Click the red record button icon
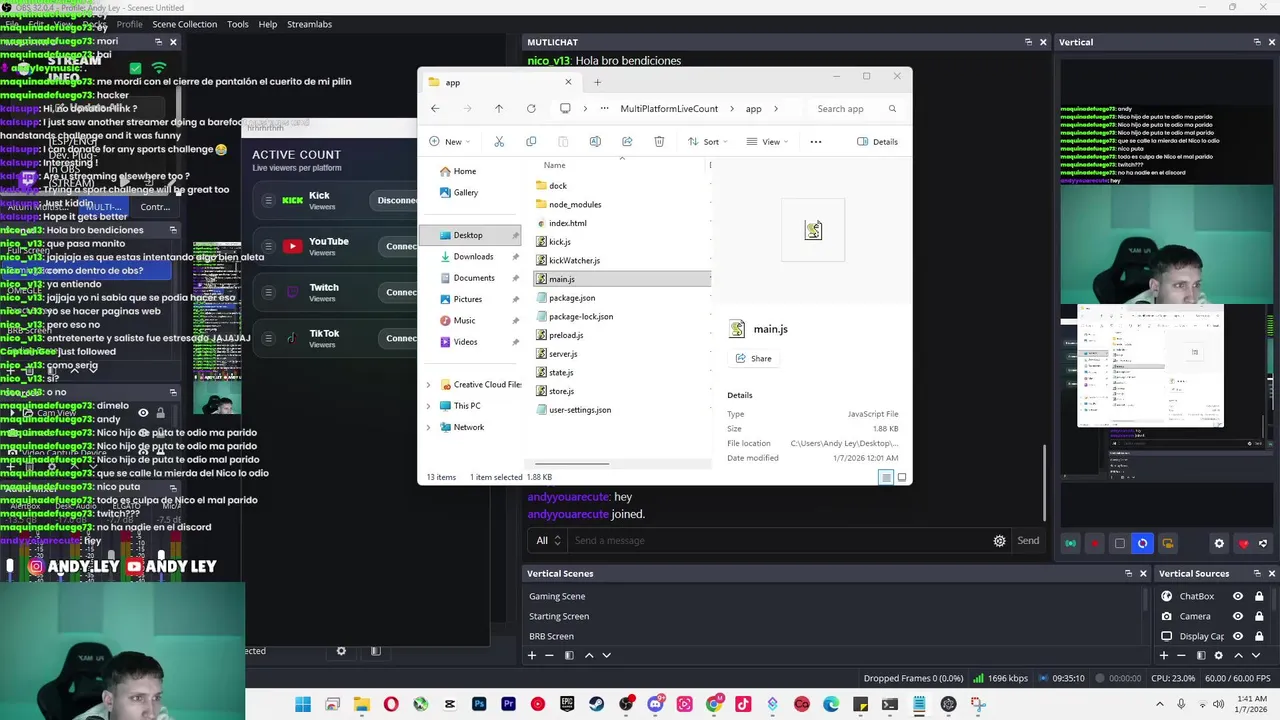The width and height of the screenshot is (1280, 720). [1095, 543]
